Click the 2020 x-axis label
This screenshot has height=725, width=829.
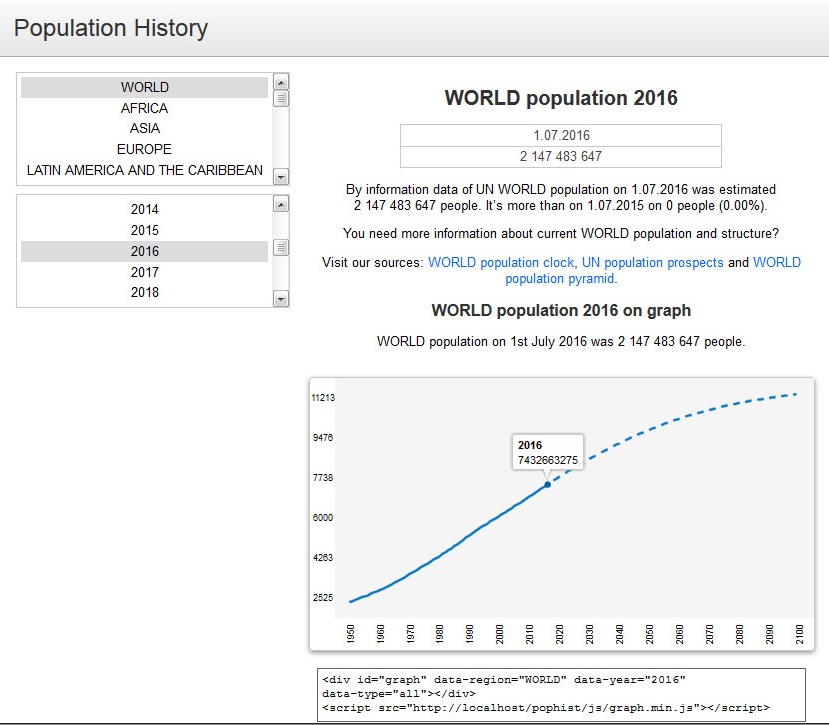click(560, 634)
